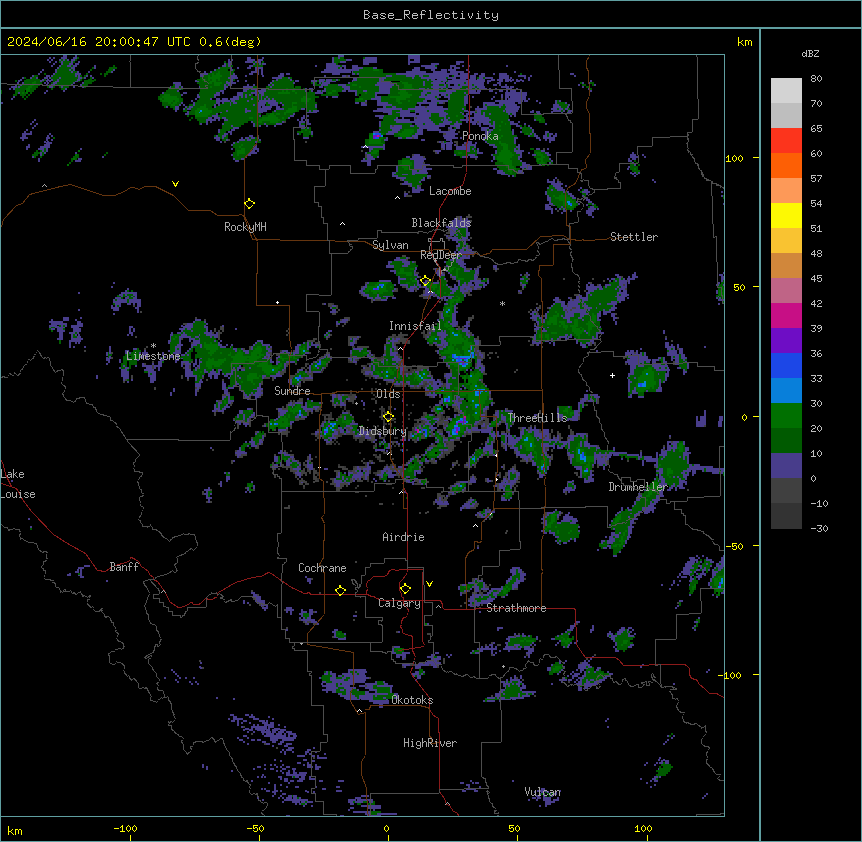862x842 pixels.
Task: Click the bright green swatch in dBZ legend
Action: click(x=786, y=416)
